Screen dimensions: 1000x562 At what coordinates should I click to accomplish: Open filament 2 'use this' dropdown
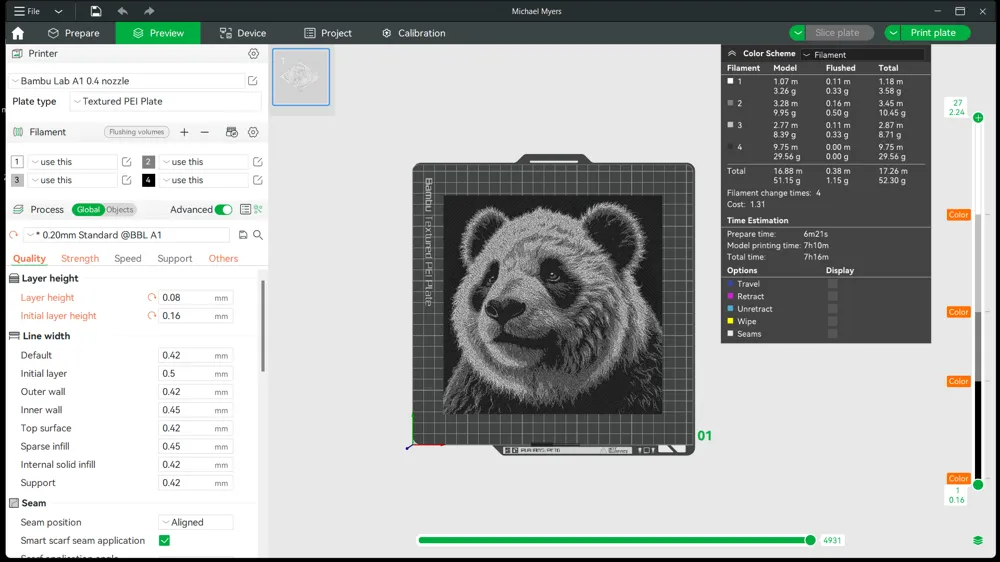coord(203,162)
